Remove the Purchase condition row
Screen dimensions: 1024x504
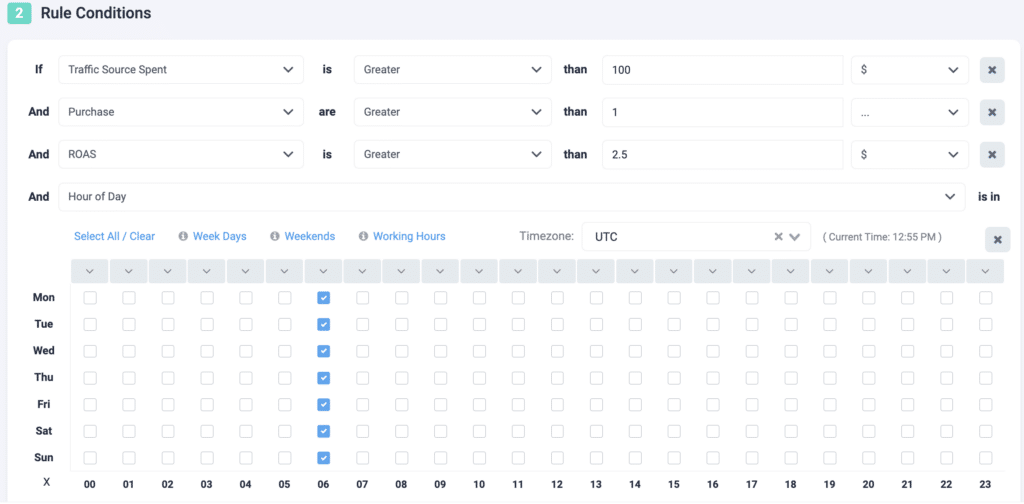[992, 112]
